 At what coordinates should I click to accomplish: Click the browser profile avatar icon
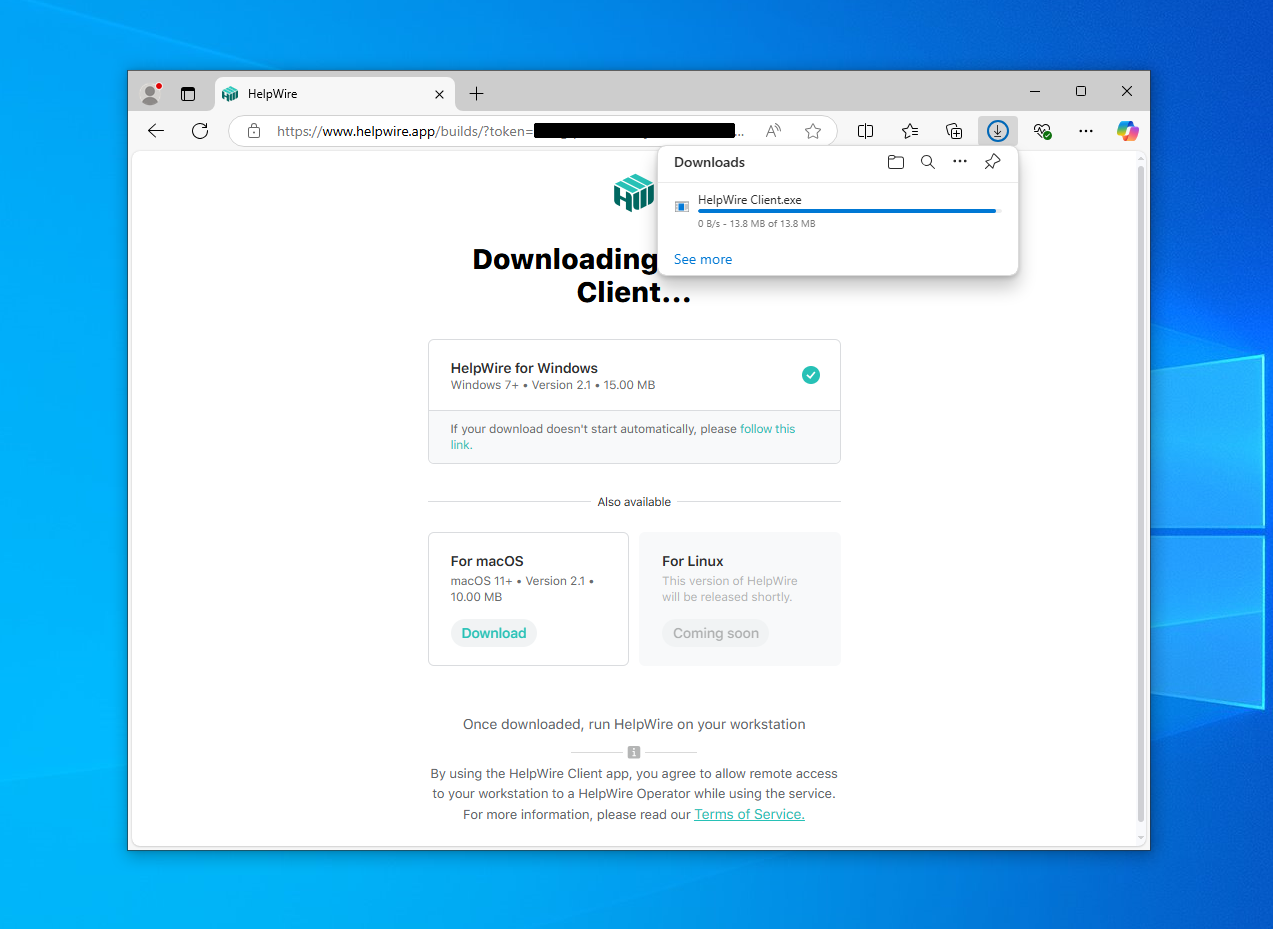pyautogui.click(x=151, y=93)
